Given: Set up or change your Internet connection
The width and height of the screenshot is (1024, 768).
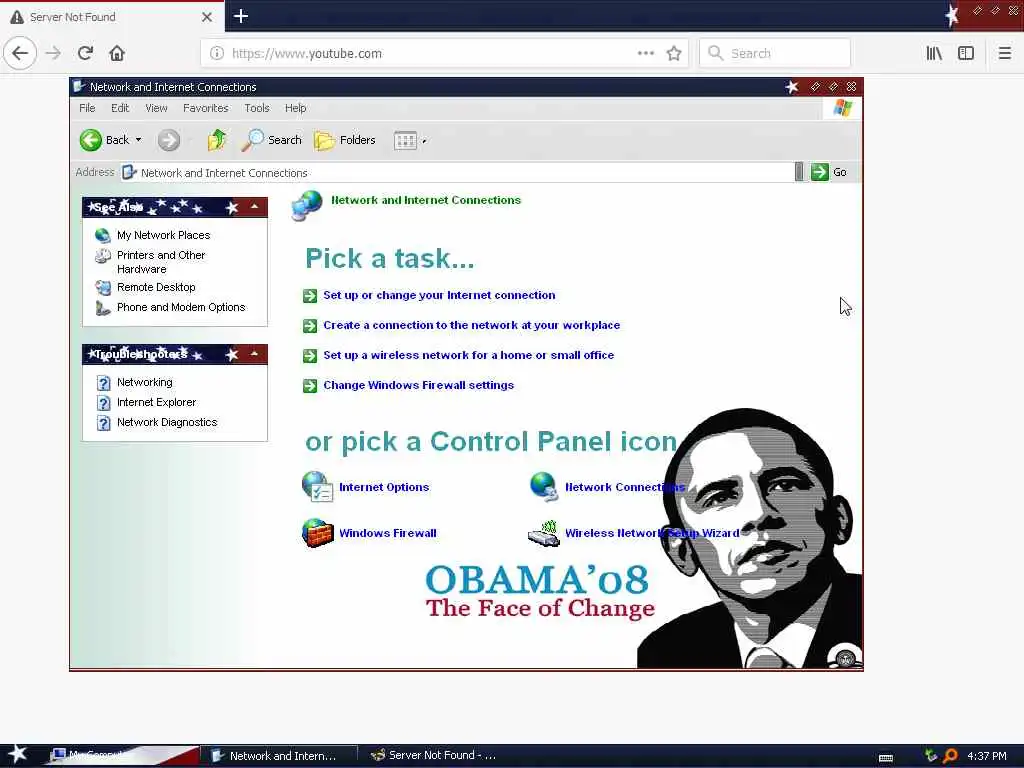Looking at the screenshot, I should click(x=439, y=295).
